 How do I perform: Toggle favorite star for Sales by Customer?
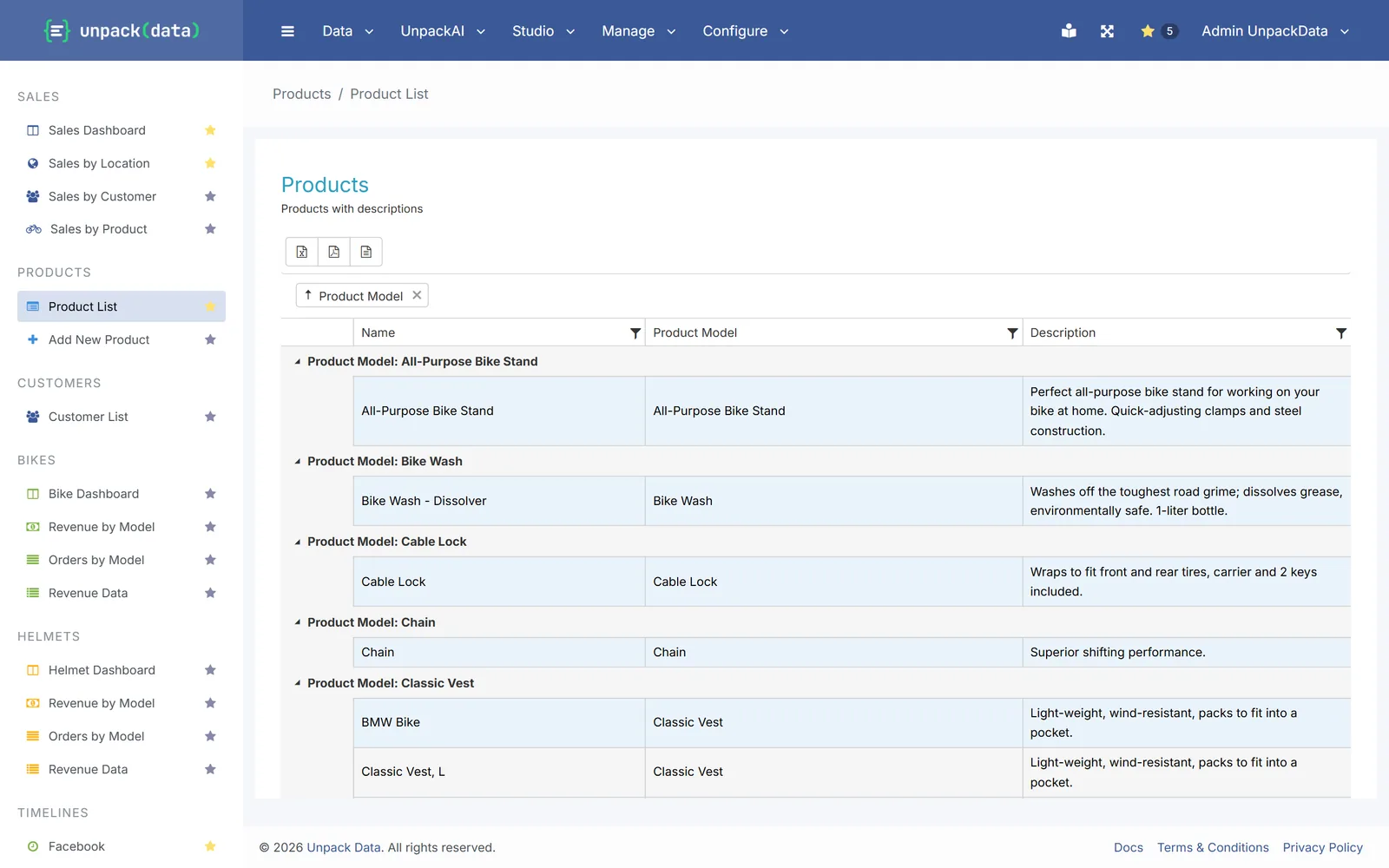pyautogui.click(x=210, y=196)
